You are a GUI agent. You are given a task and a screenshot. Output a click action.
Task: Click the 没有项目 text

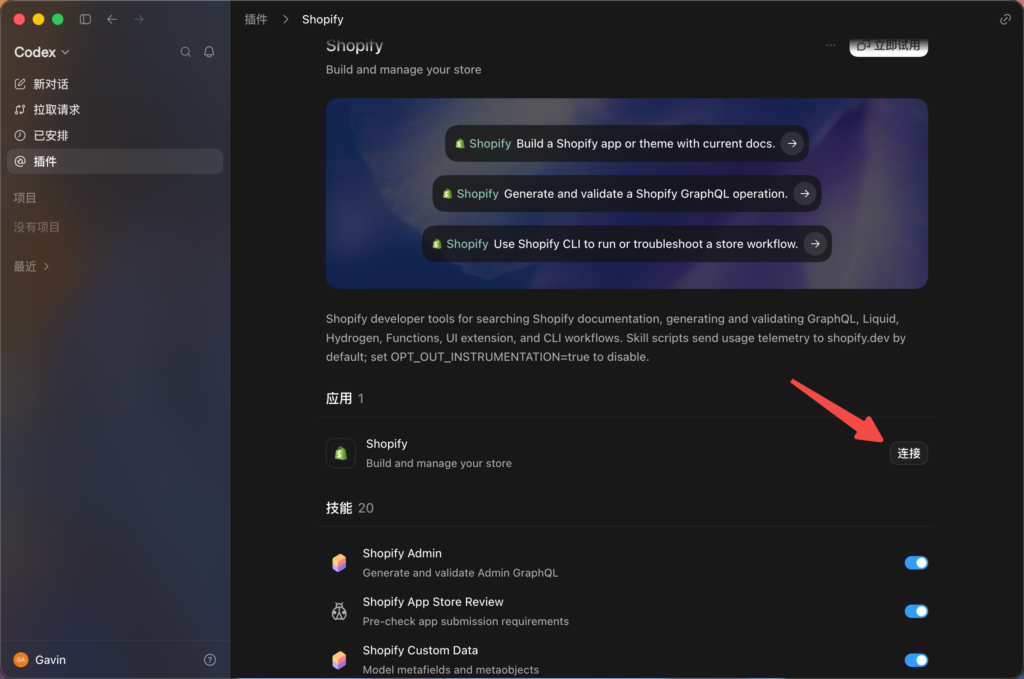coord(37,227)
